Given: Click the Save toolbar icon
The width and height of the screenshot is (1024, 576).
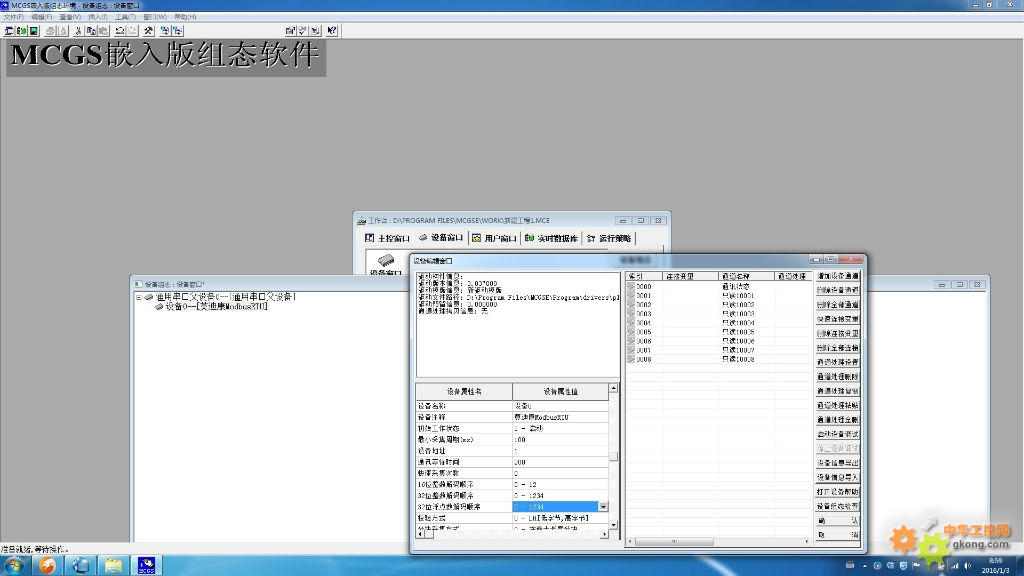Looking at the screenshot, I should click(34, 31).
